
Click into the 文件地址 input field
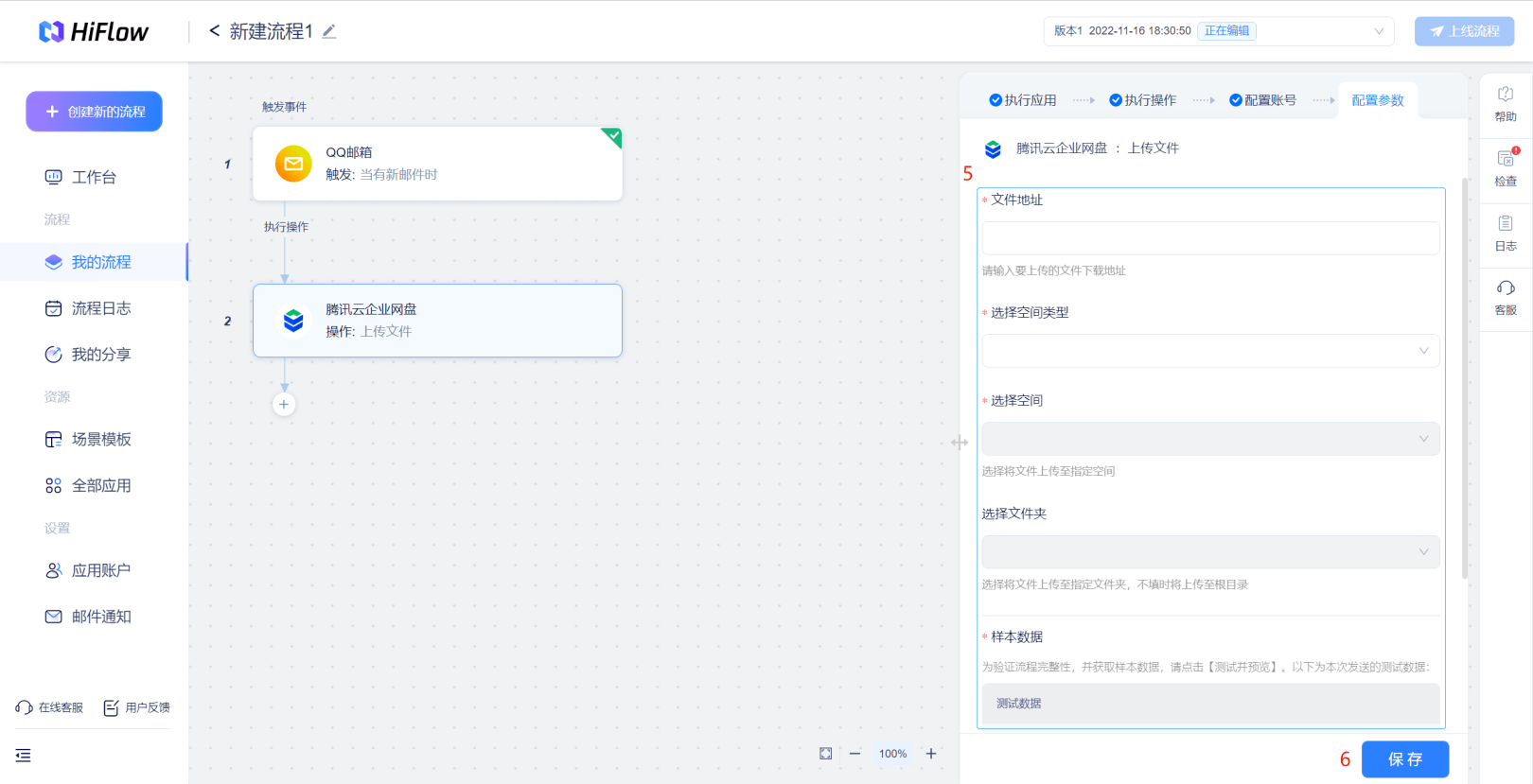(1210, 238)
